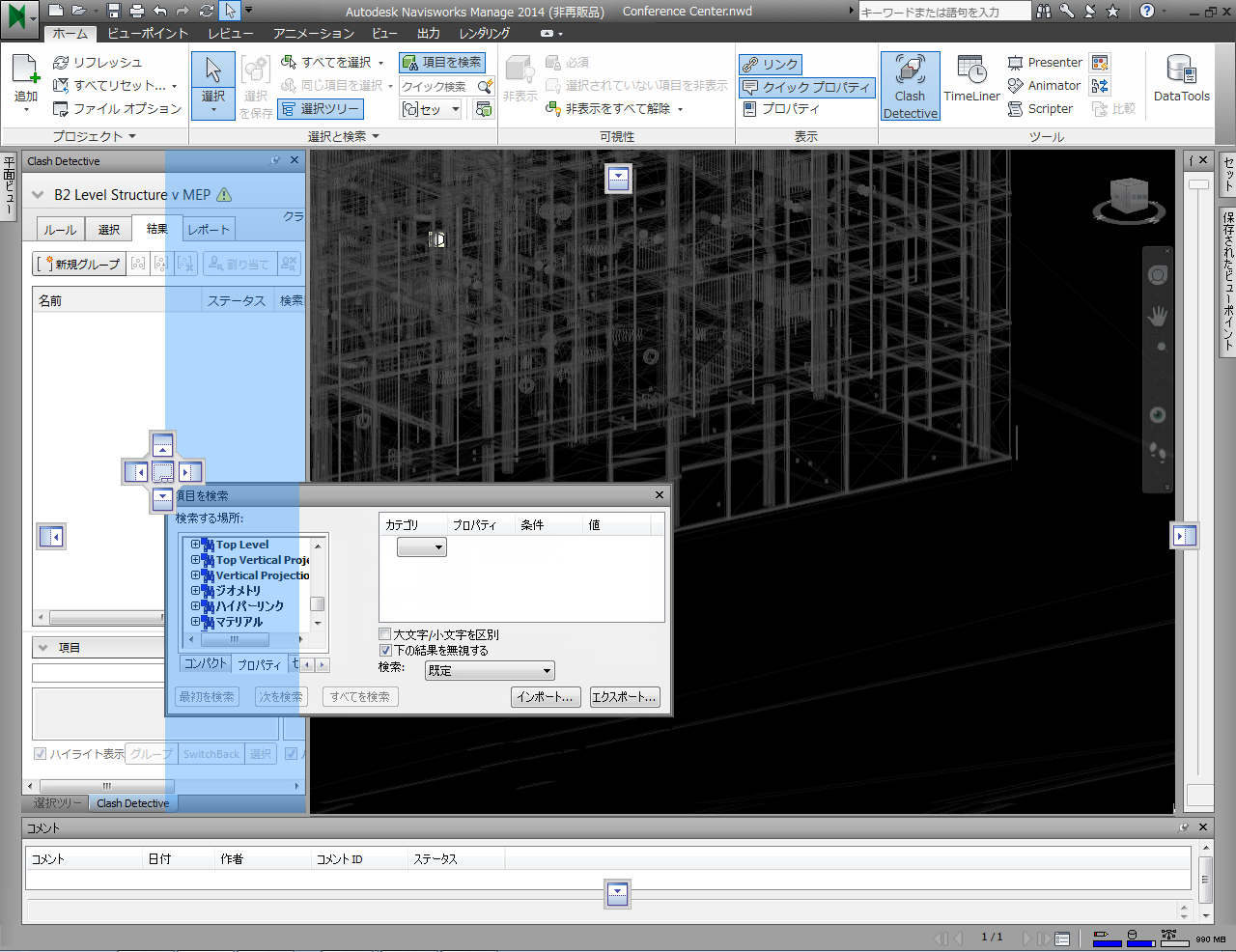Open the 検索 既定 dropdown
Image resolution: width=1236 pixels, height=952 pixels.
tap(491, 671)
